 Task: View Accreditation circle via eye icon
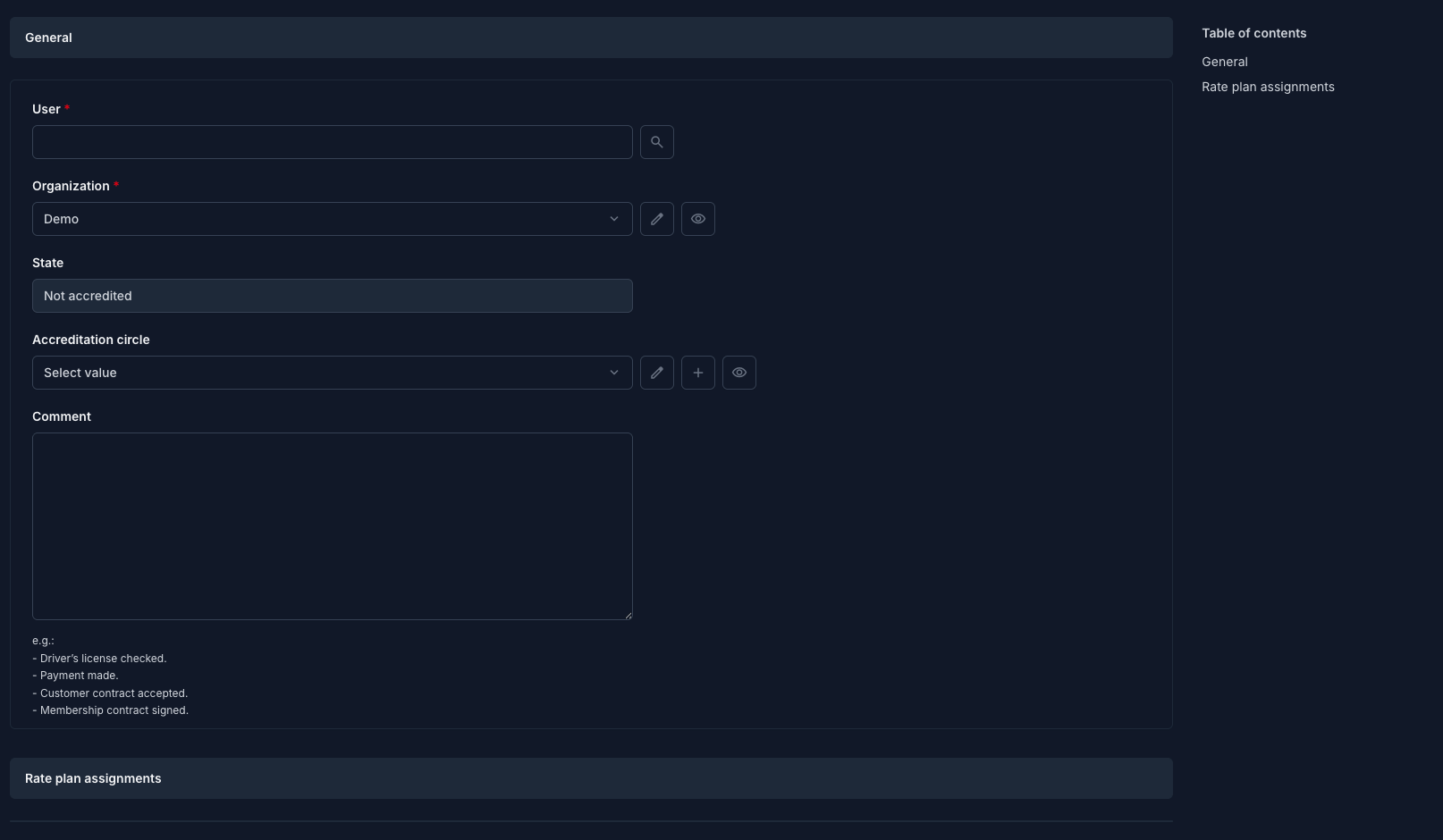point(738,373)
